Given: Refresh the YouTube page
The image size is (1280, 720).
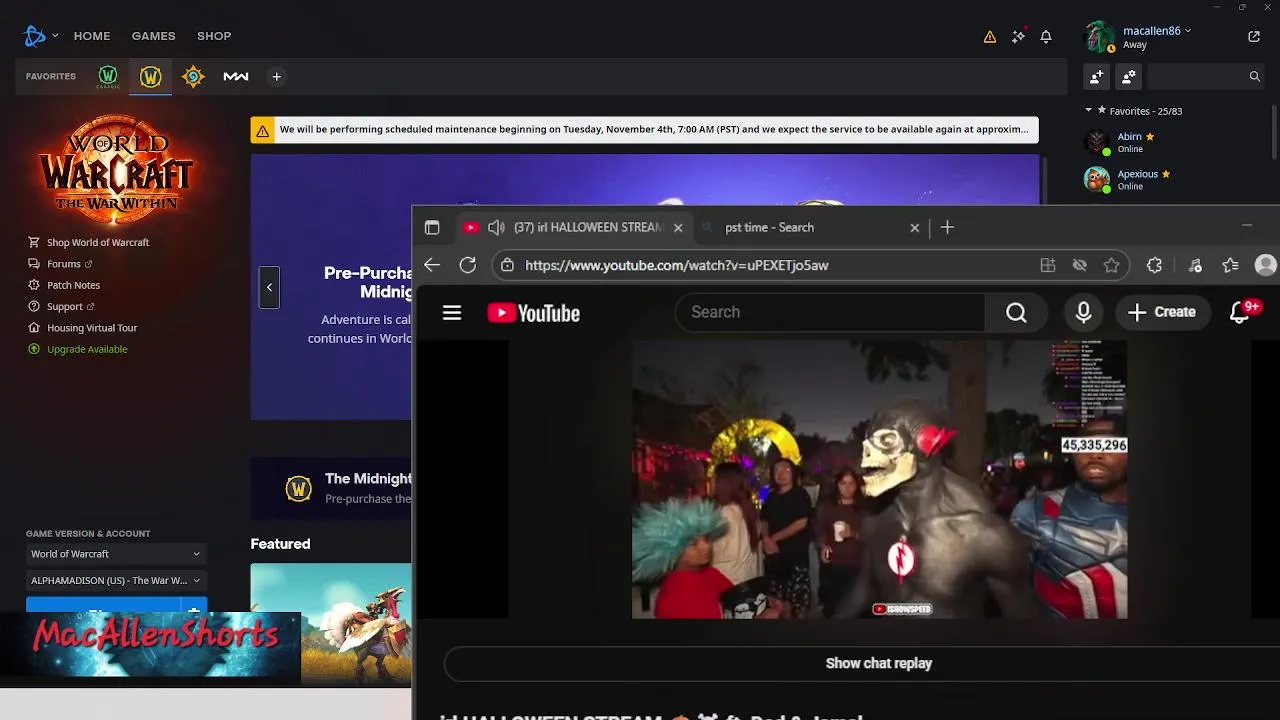Looking at the screenshot, I should pos(468,265).
